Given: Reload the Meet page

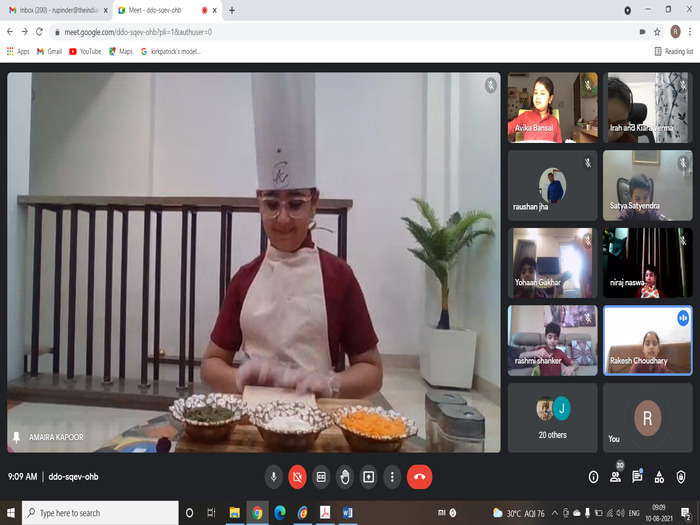Looking at the screenshot, I should [39, 32].
